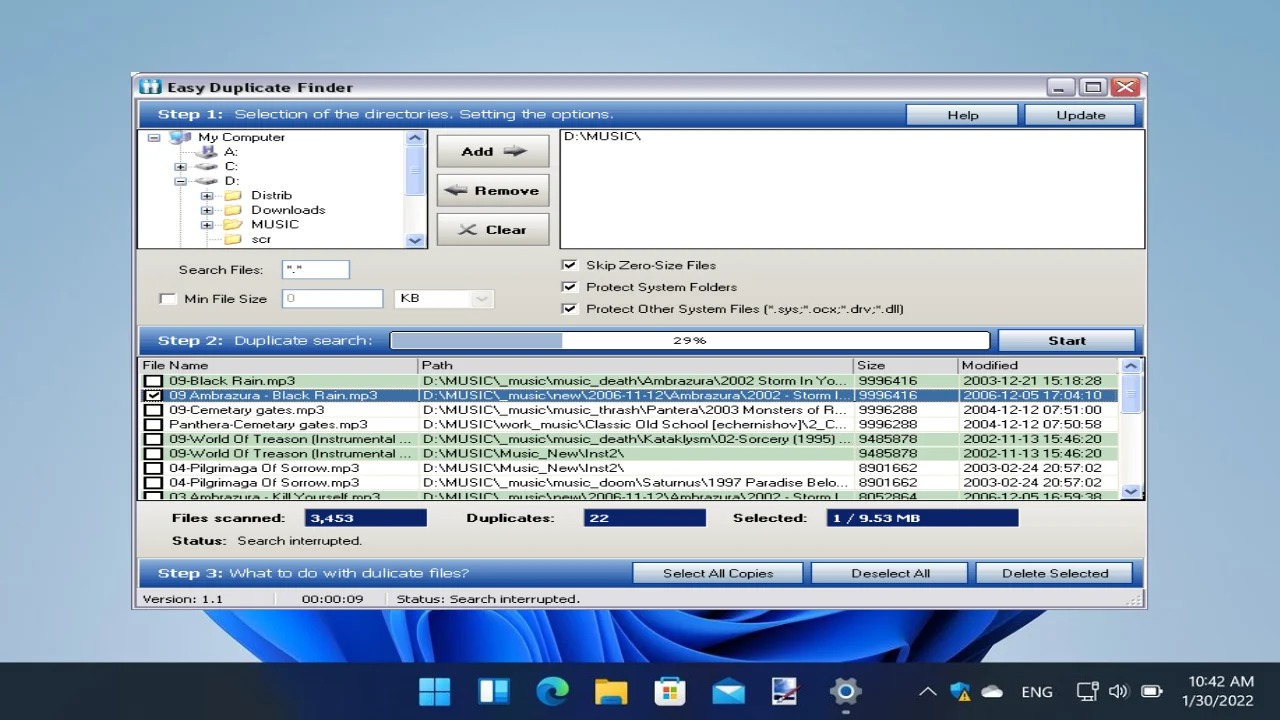The width and height of the screenshot is (1280, 720).
Task: Click the Easy Duplicate Finder title bar icon
Action: pyautogui.click(x=150, y=87)
